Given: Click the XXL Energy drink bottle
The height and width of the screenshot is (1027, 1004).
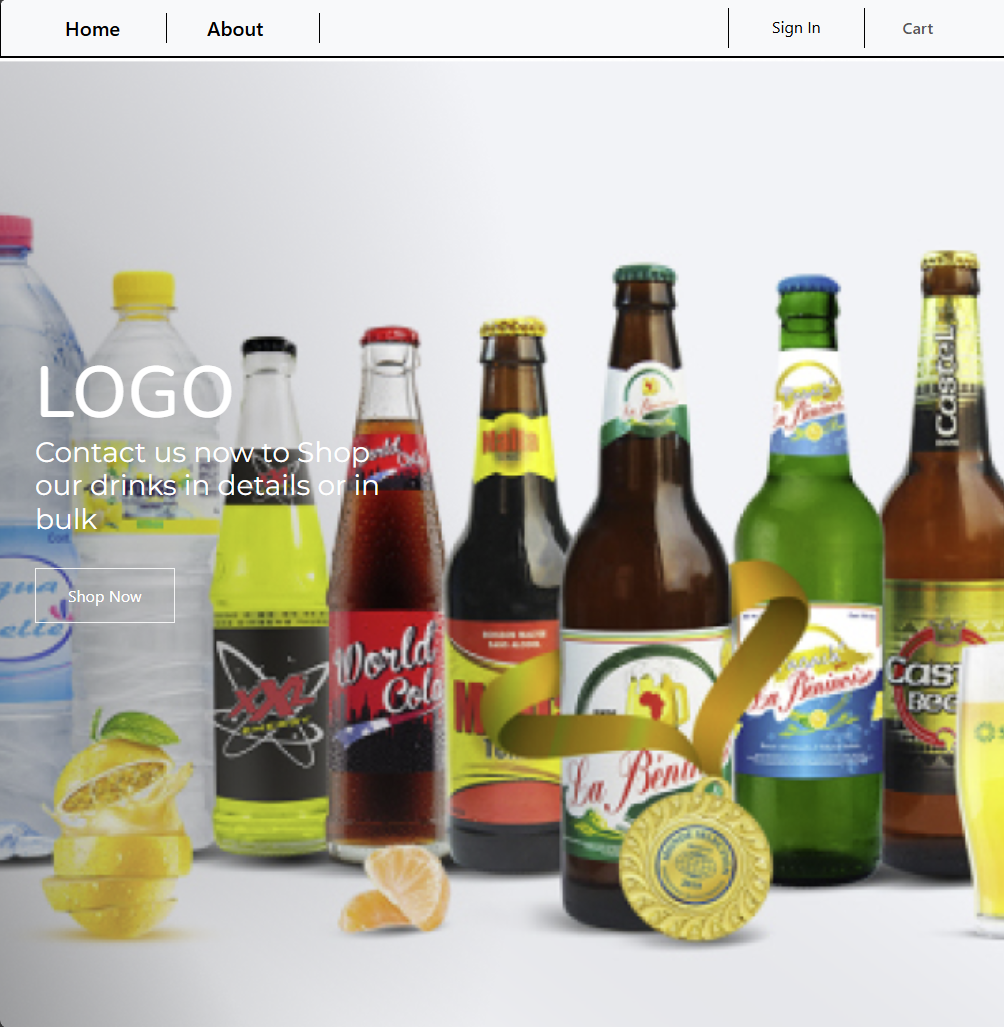Looking at the screenshot, I should pos(270,596).
